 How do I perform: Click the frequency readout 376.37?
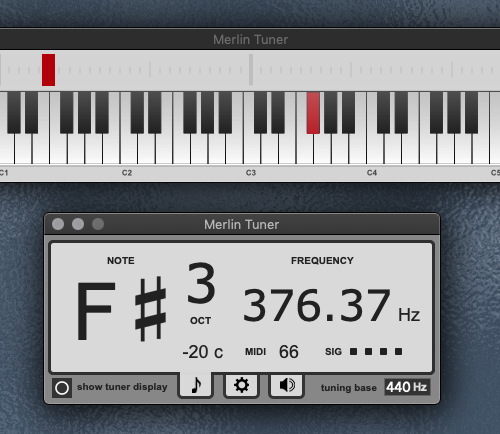point(317,305)
